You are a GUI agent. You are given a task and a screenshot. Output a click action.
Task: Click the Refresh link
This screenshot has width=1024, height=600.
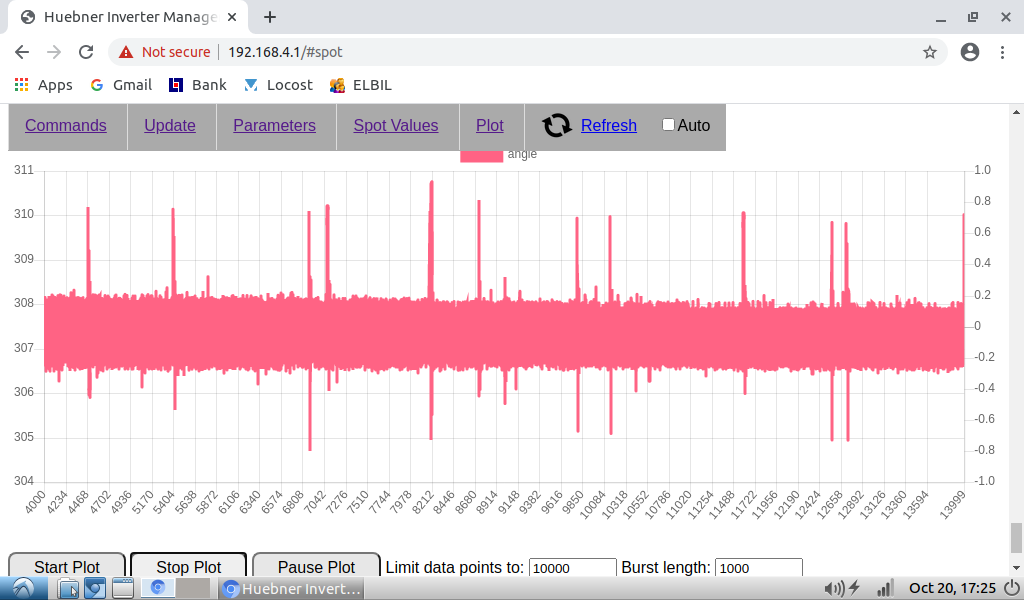pyautogui.click(x=608, y=125)
